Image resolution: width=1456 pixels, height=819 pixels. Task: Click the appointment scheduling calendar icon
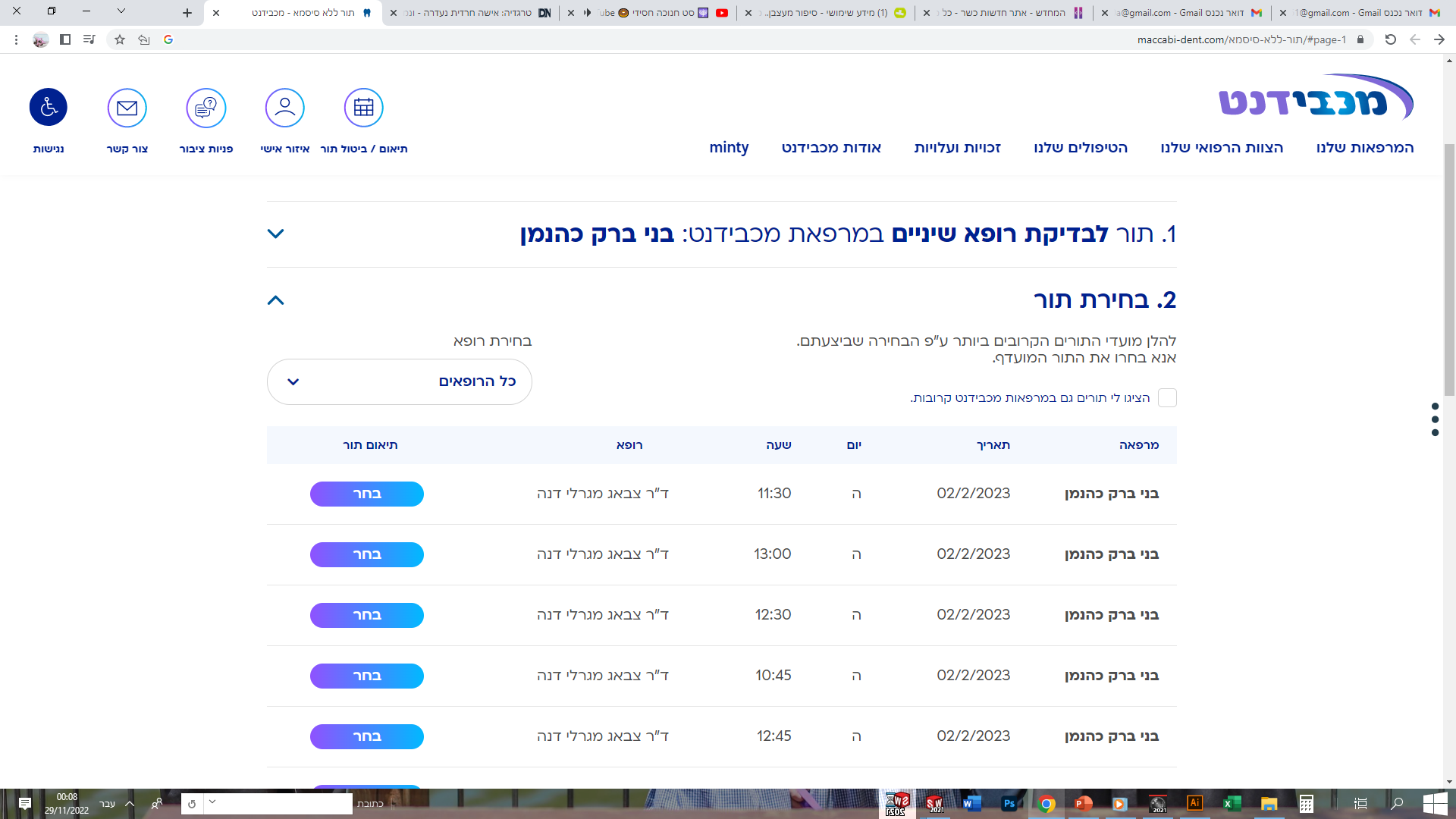pyautogui.click(x=364, y=108)
